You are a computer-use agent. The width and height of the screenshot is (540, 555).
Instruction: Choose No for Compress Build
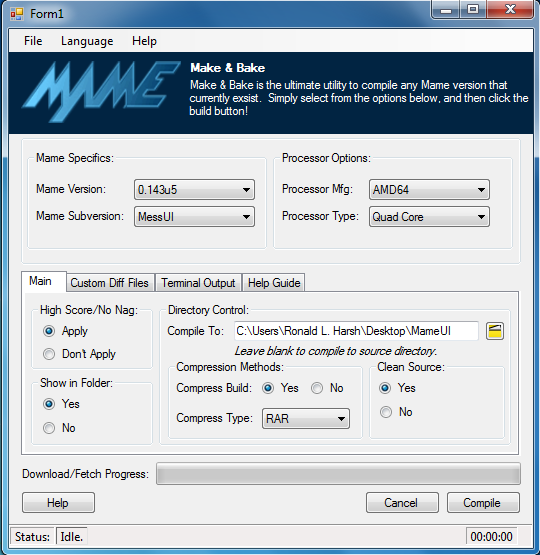[317, 388]
